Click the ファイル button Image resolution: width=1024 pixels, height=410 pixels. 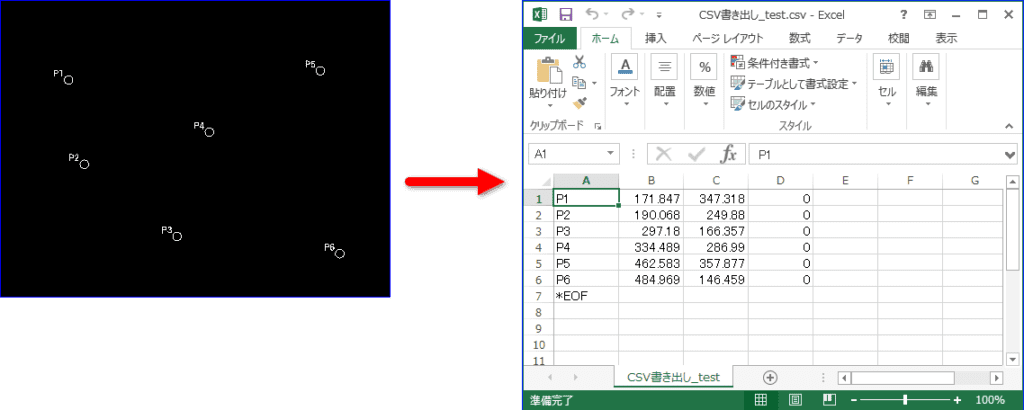click(549, 38)
